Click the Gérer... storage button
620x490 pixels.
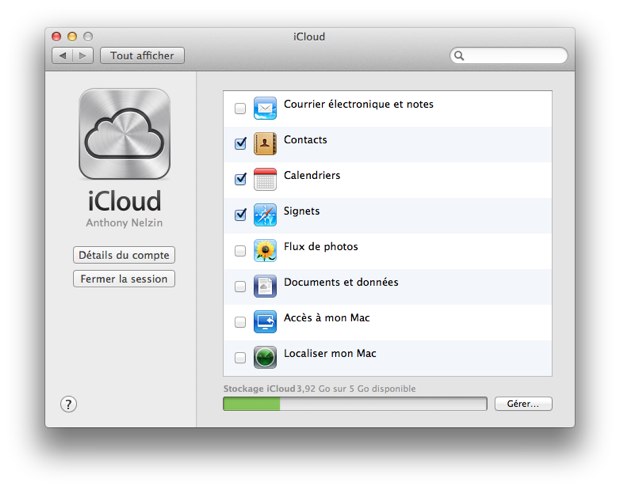pyautogui.click(x=523, y=404)
